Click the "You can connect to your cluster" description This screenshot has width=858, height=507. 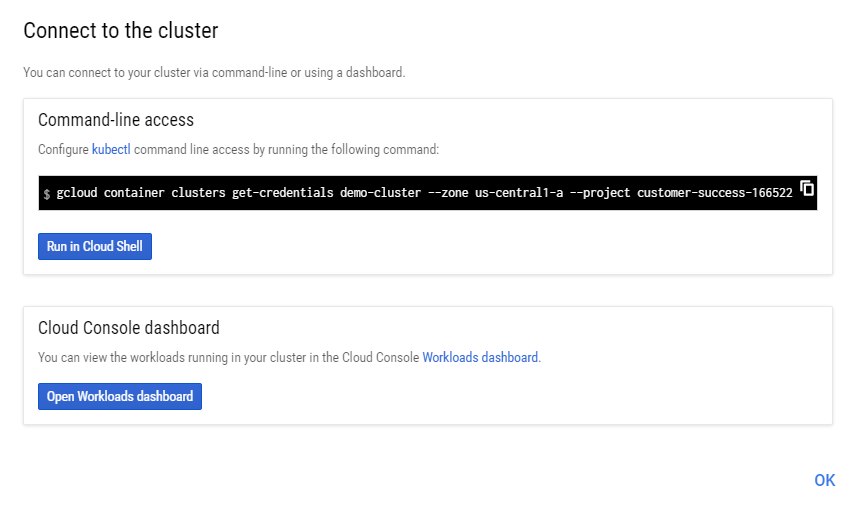click(214, 73)
